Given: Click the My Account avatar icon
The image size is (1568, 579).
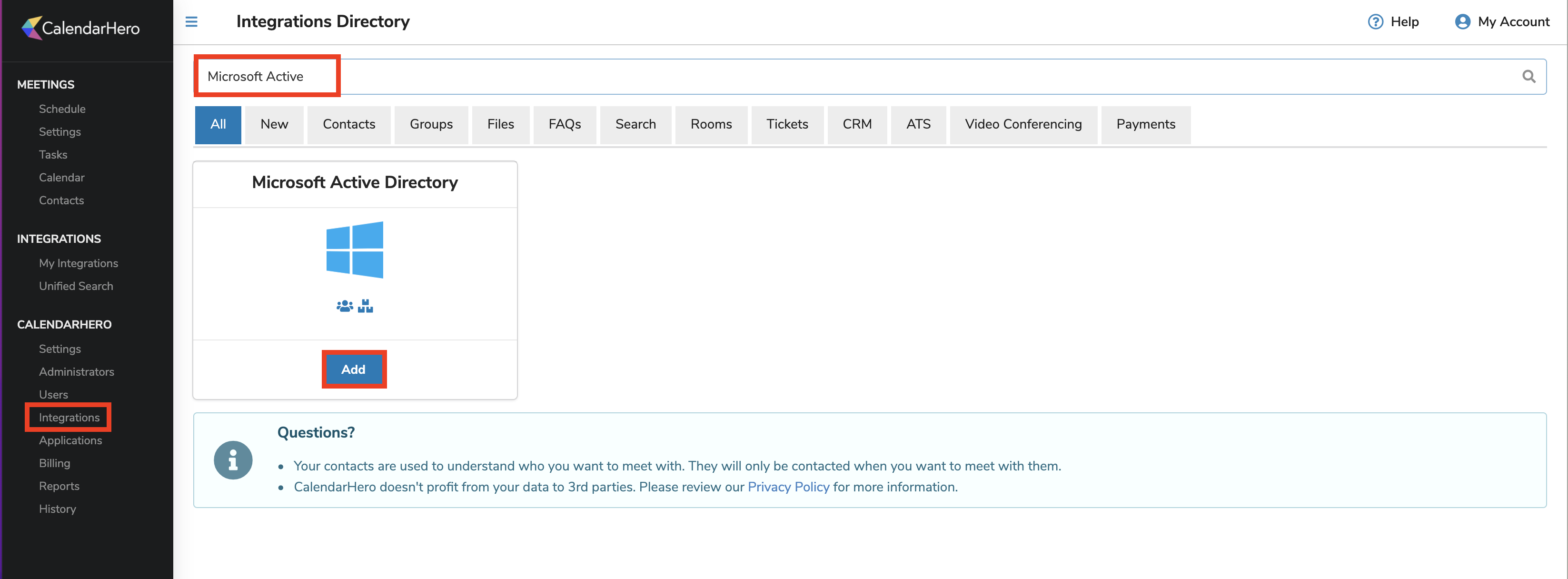Looking at the screenshot, I should pyautogui.click(x=1462, y=22).
